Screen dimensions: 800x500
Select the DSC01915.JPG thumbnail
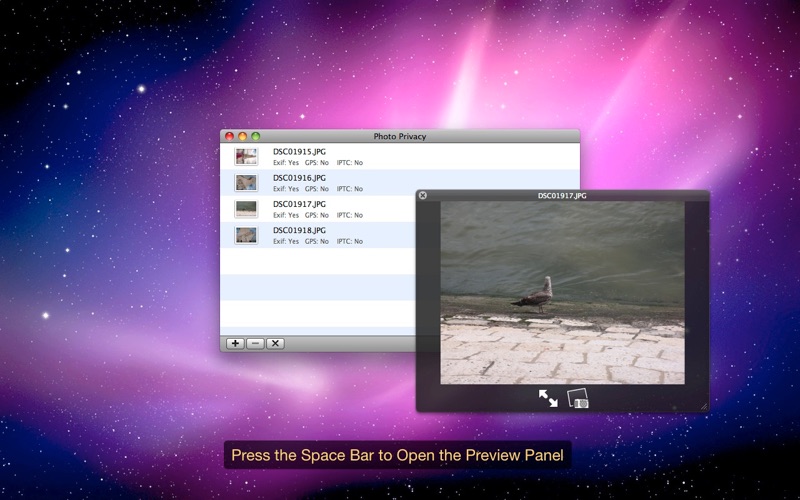pyautogui.click(x=246, y=157)
